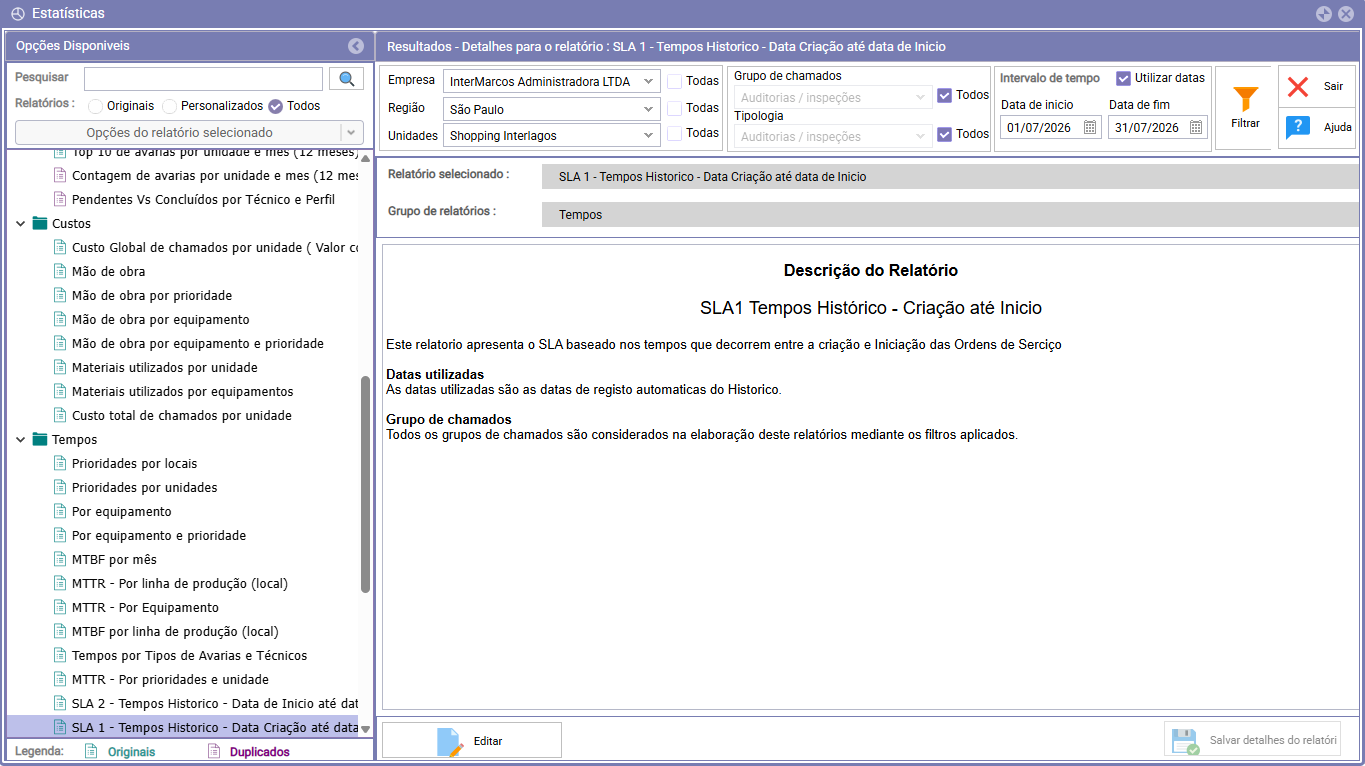The image size is (1365, 766).
Task: Click the Data de fim date field
Action: (x=1158, y=127)
